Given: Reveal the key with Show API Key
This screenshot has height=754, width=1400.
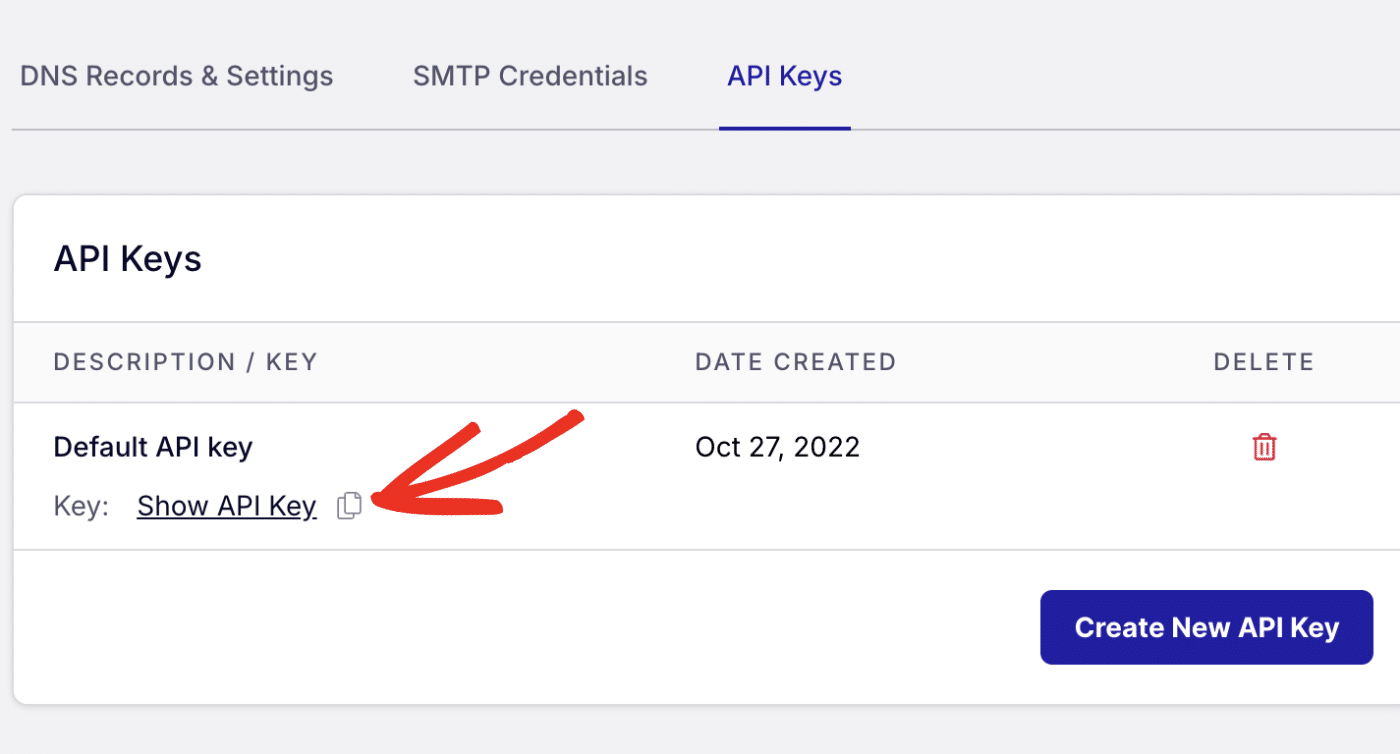Looking at the screenshot, I should coord(226,505).
